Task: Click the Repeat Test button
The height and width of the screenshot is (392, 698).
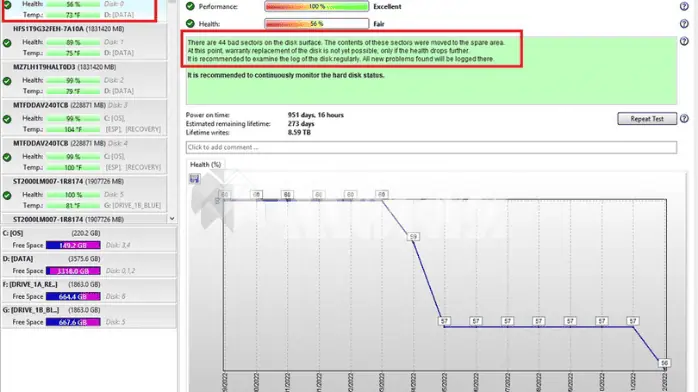Action: pyautogui.click(x=647, y=119)
